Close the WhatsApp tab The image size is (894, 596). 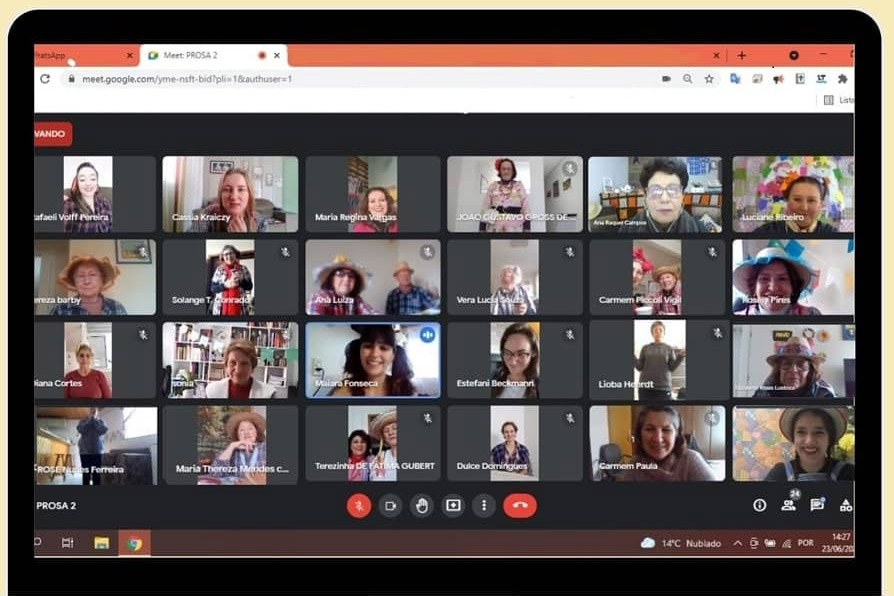[x=129, y=55]
